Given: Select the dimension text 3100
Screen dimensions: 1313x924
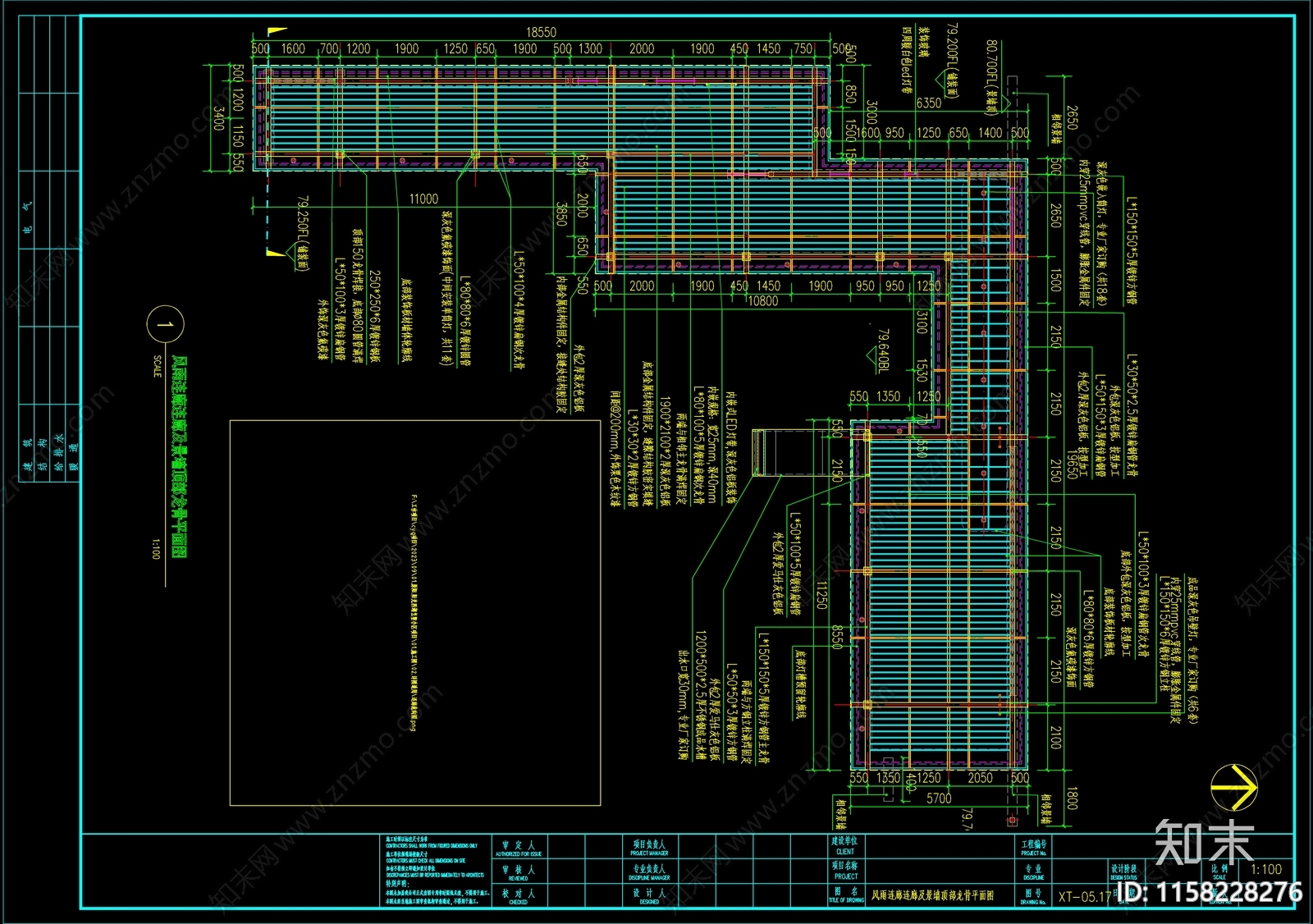Looking at the screenshot, I should 922,322.
